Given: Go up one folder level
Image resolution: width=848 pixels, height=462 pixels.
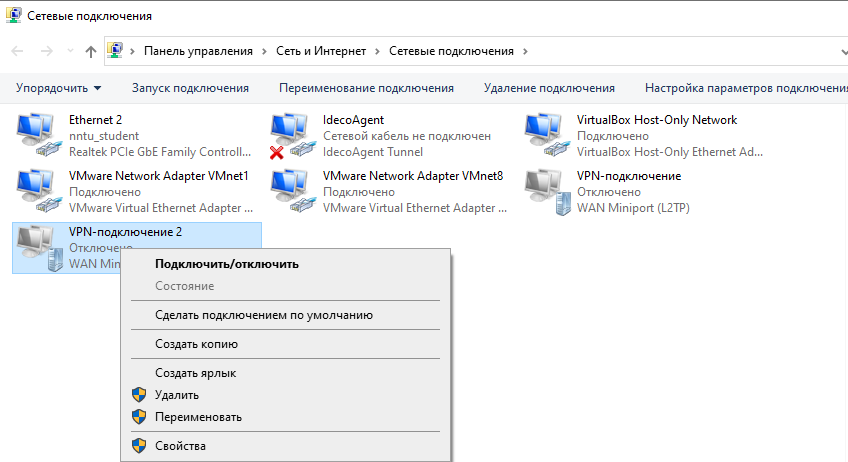Looking at the screenshot, I should pos(90,51).
